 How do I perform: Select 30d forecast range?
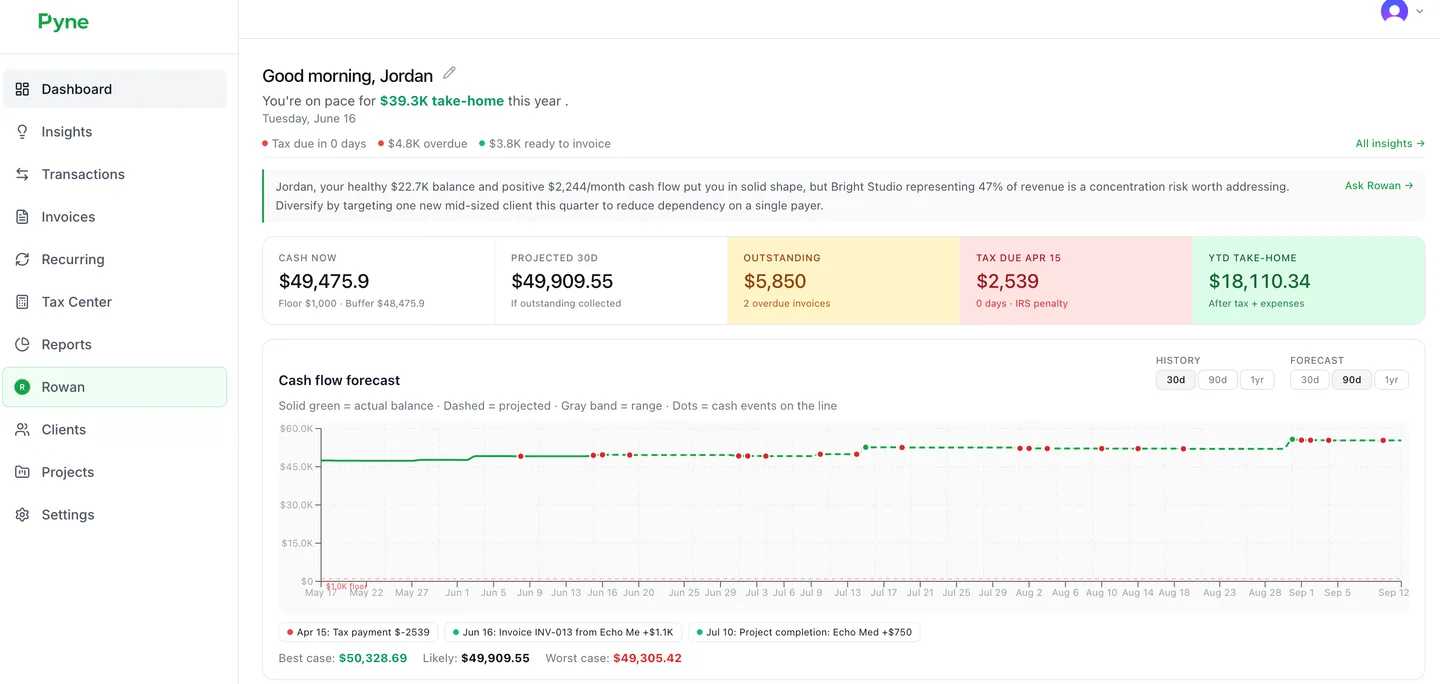pyautogui.click(x=1309, y=380)
